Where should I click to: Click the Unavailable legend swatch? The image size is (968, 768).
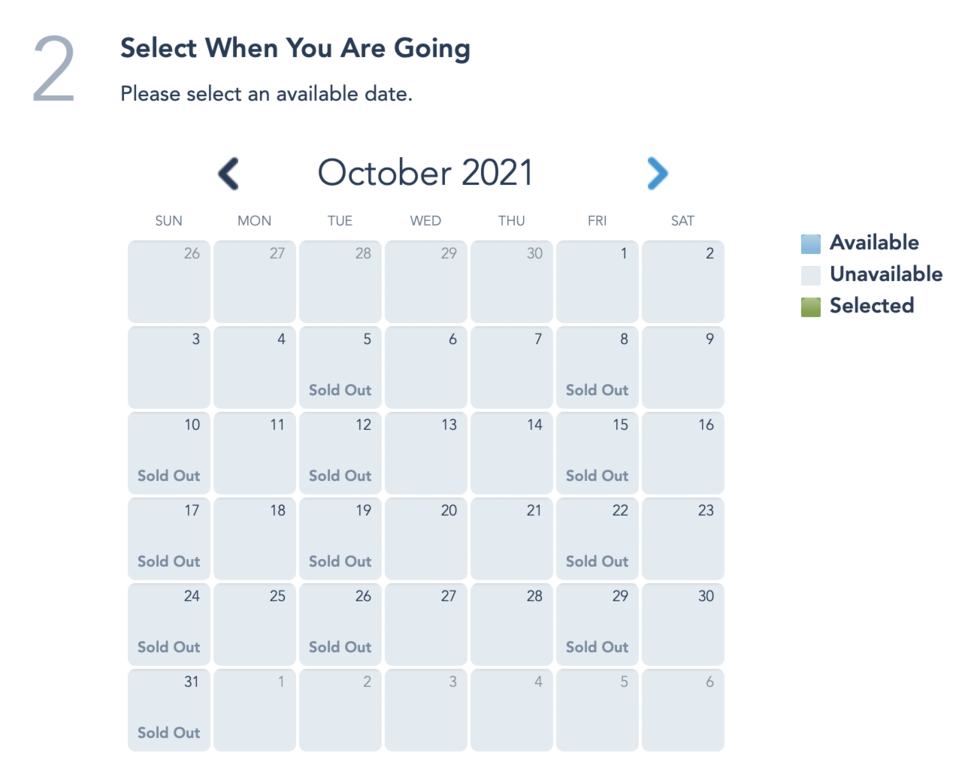click(810, 275)
